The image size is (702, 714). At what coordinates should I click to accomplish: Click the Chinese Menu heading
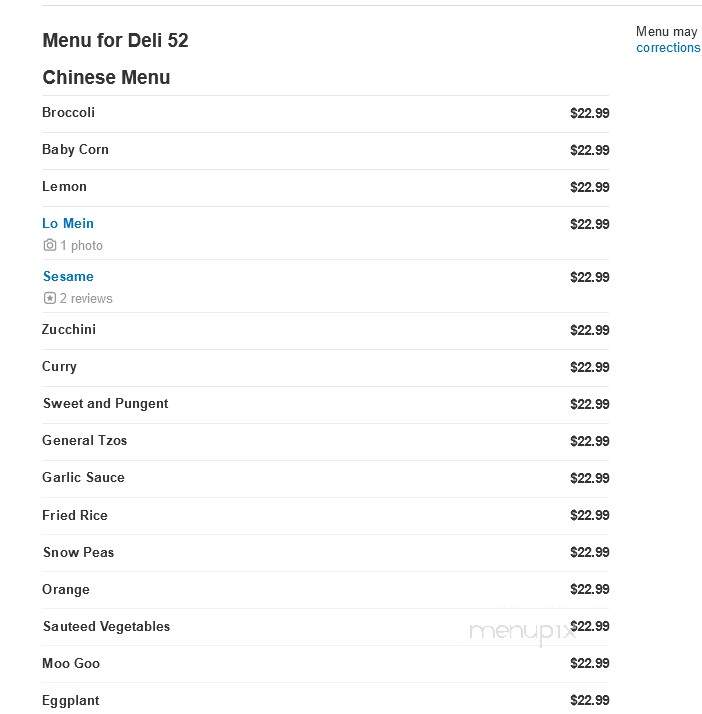[106, 77]
